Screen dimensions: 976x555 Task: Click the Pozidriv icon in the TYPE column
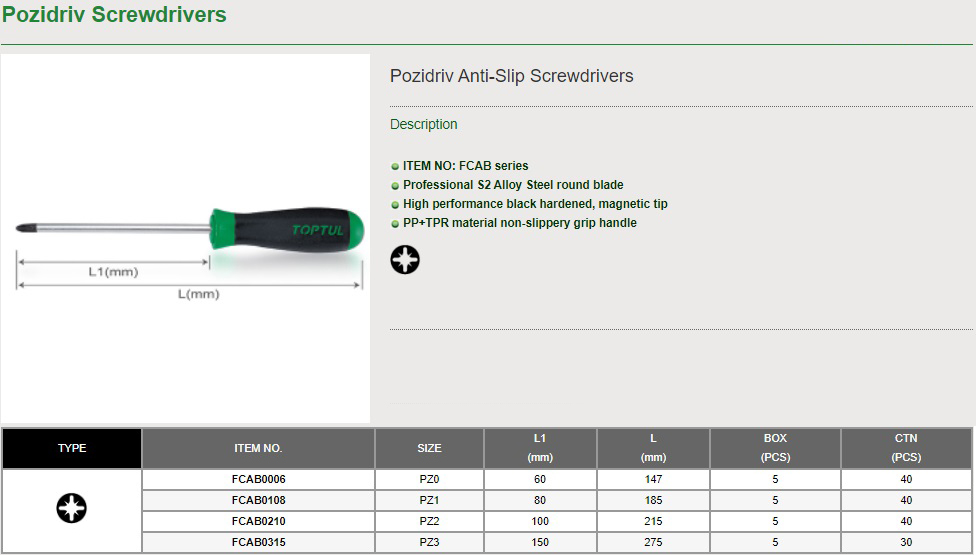coord(72,508)
